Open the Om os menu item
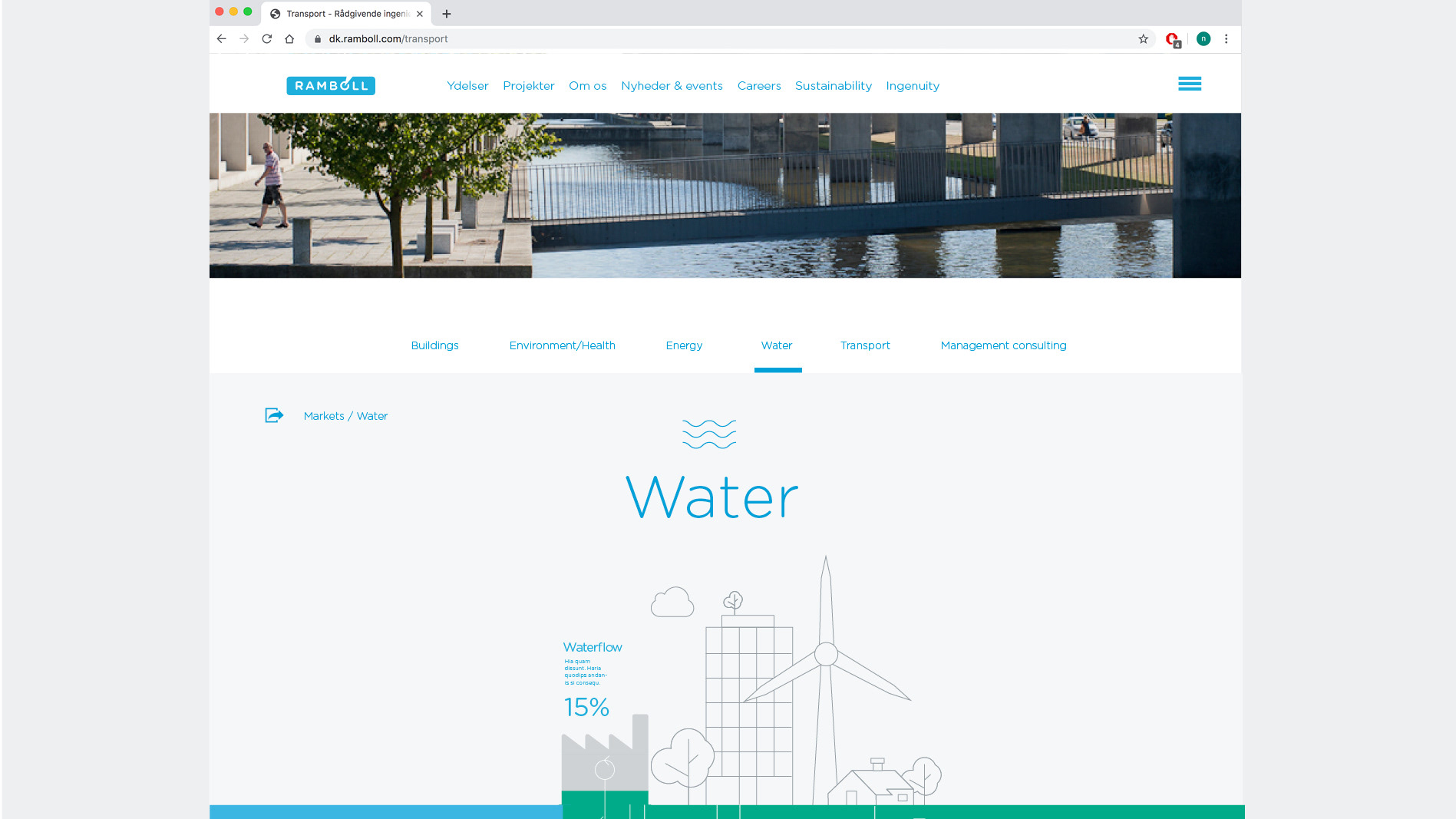Image resolution: width=1456 pixels, height=819 pixels. pos(588,86)
